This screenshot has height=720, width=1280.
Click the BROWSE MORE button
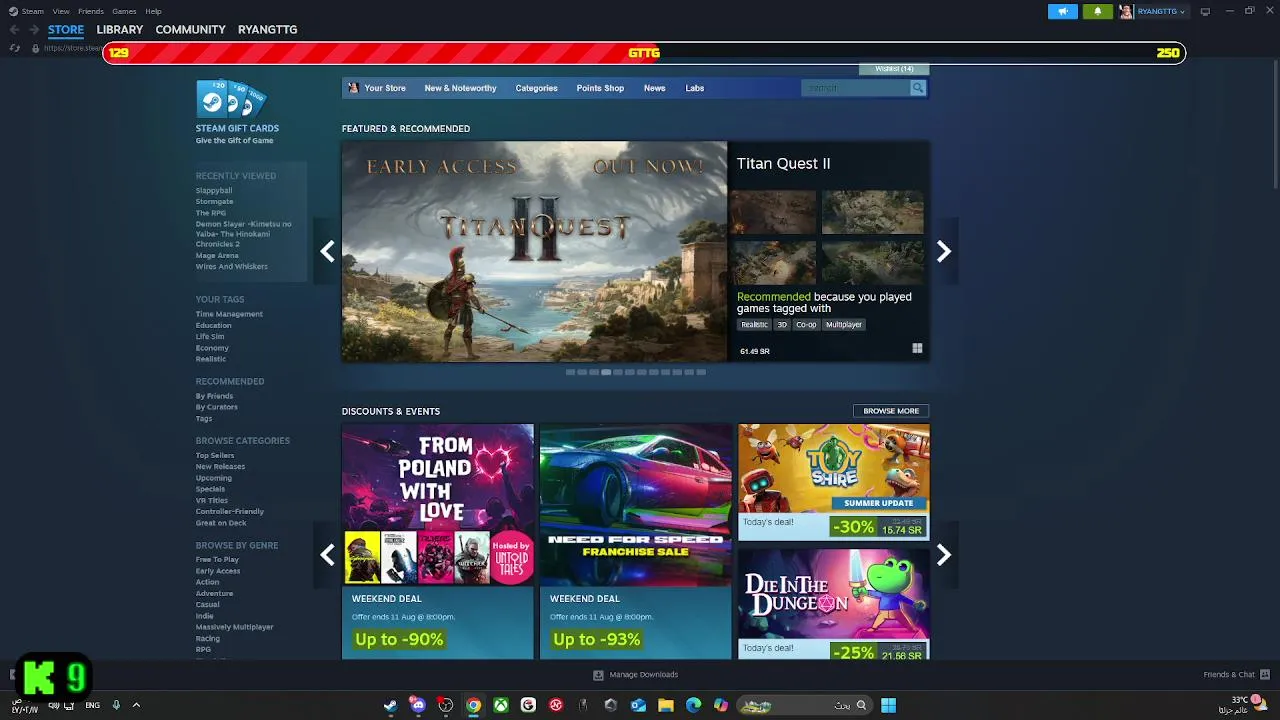(891, 411)
